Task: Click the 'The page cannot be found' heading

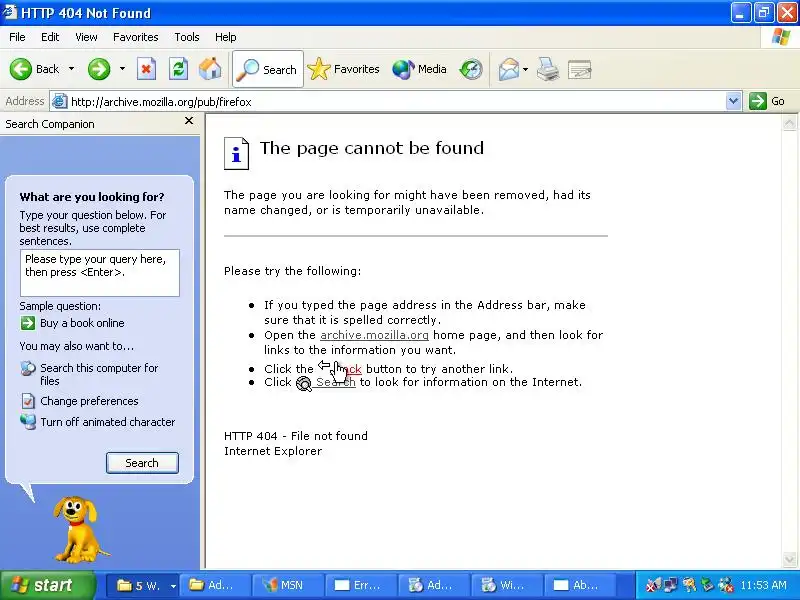Action: coord(372,148)
